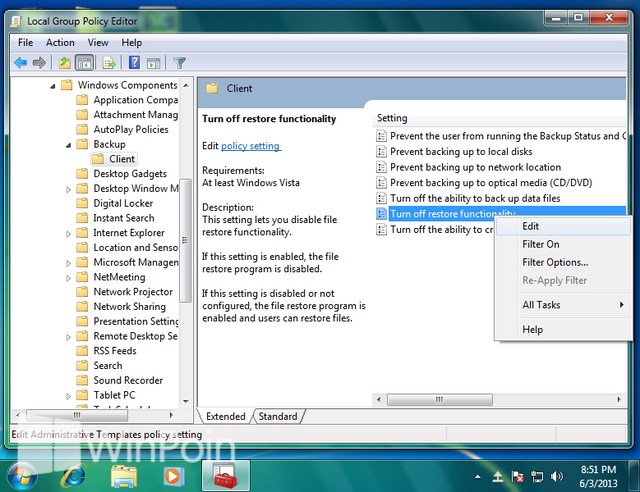Viewport: 640px width, 492px height.
Task: Open the Action menu
Action: click(x=60, y=42)
